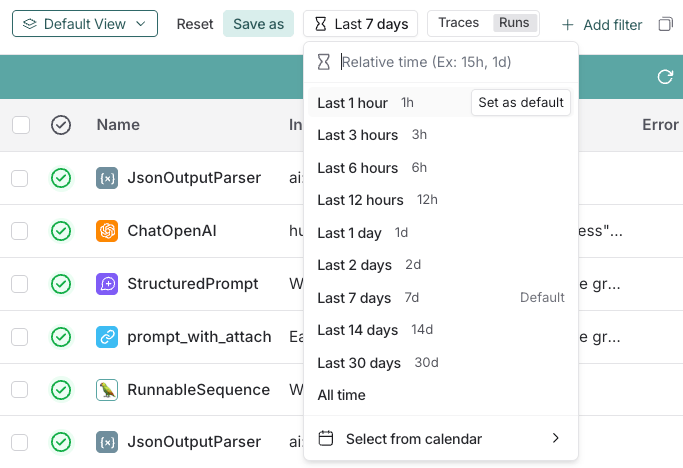The image size is (683, 468).
Task: Click the RunnableSequence parrot icon
Action: coord(107,390)
